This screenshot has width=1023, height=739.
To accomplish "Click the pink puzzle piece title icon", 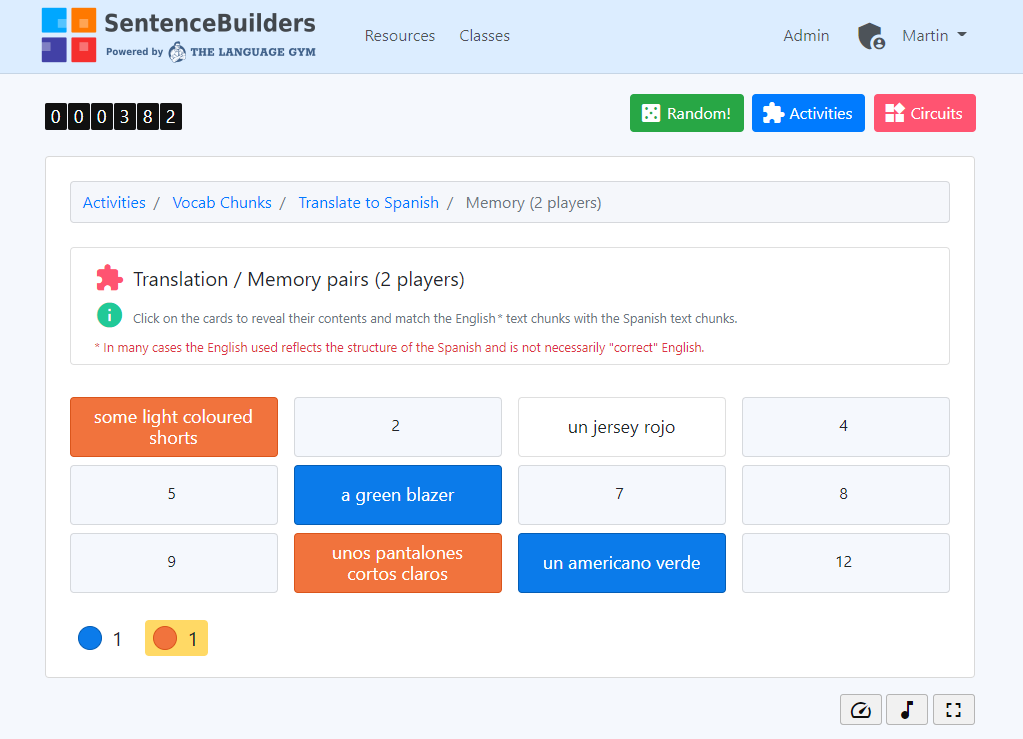I will click(109, 279).
